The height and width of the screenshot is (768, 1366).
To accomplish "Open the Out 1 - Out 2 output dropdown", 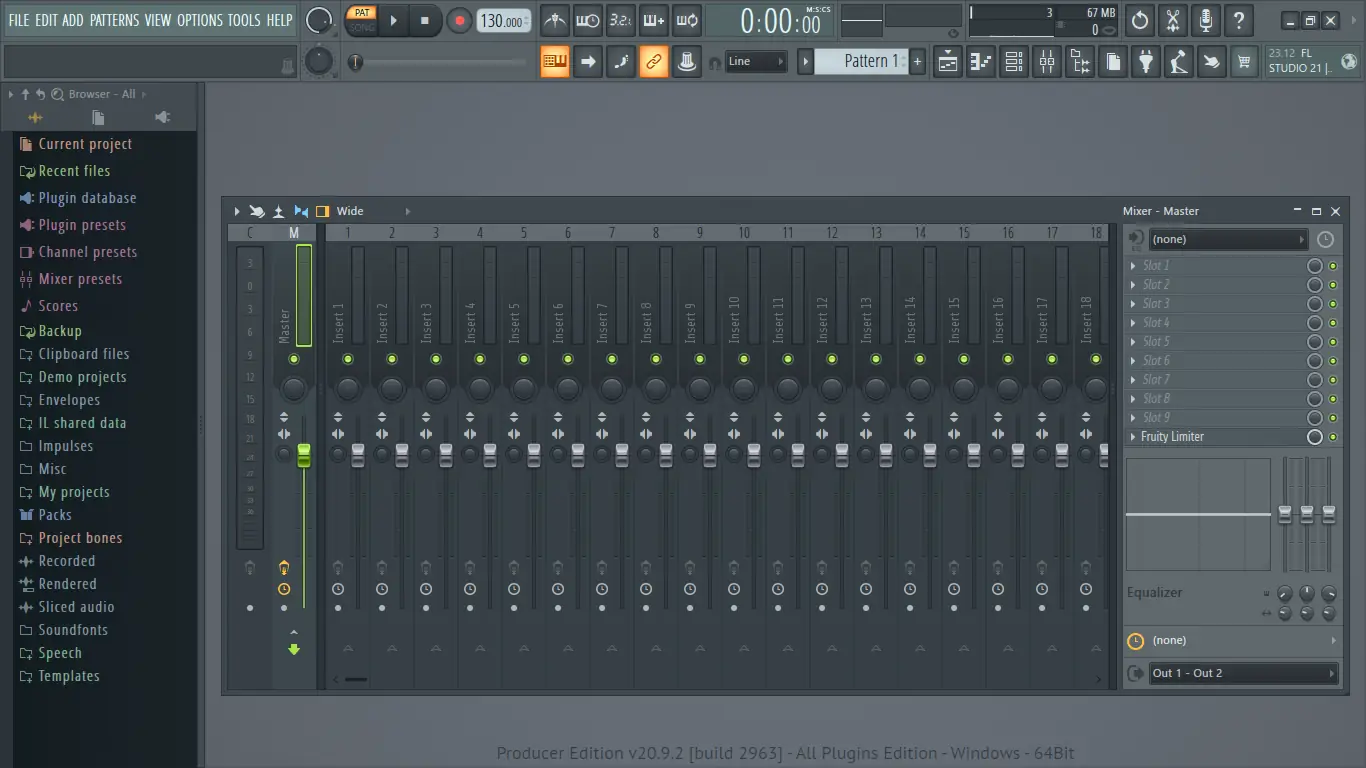I will click(1243, 672).
